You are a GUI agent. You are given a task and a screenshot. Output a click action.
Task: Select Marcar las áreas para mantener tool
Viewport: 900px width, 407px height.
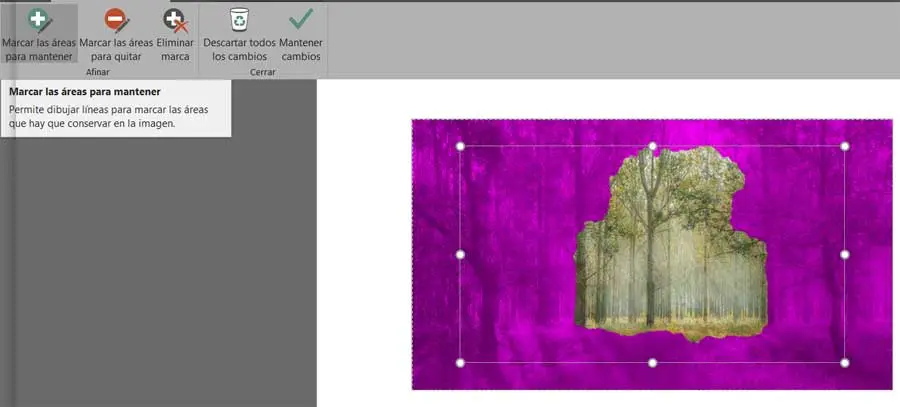pos(39,34)
